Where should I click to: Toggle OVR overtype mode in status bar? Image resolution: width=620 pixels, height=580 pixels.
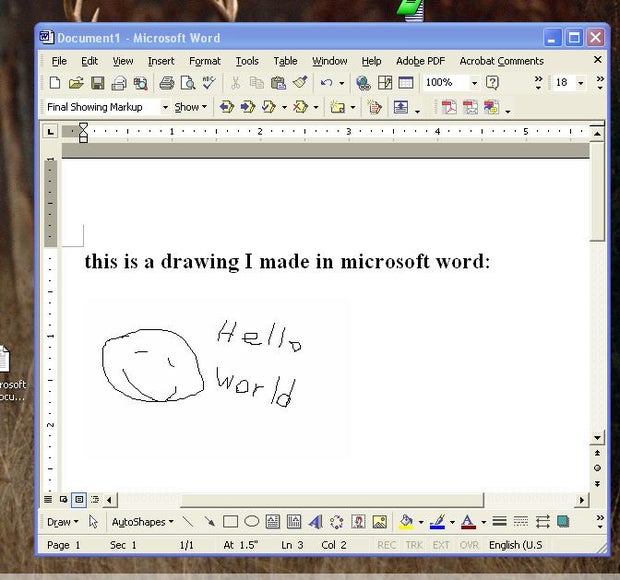point(468,545)
